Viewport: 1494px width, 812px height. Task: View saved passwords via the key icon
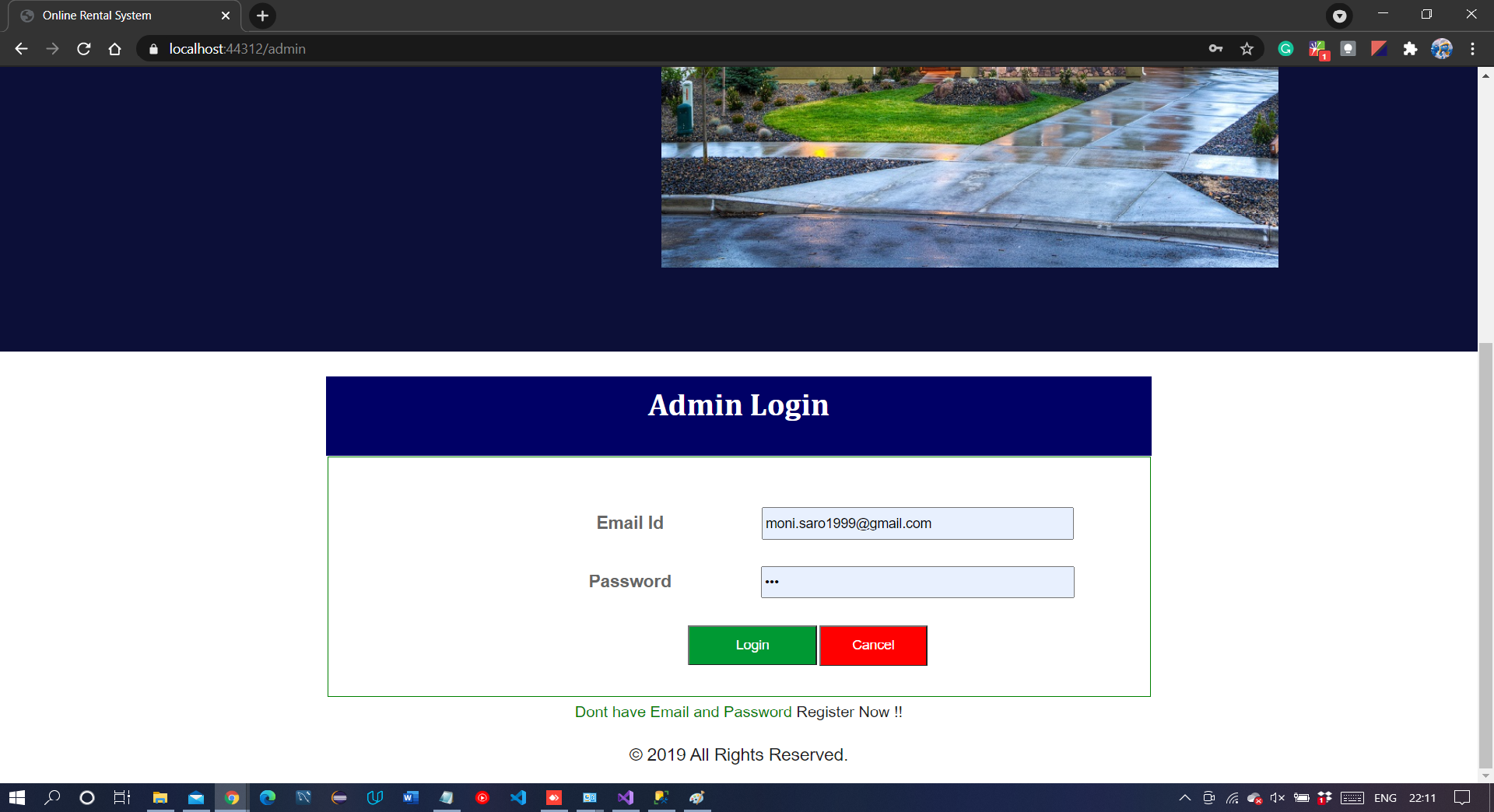1215,48
